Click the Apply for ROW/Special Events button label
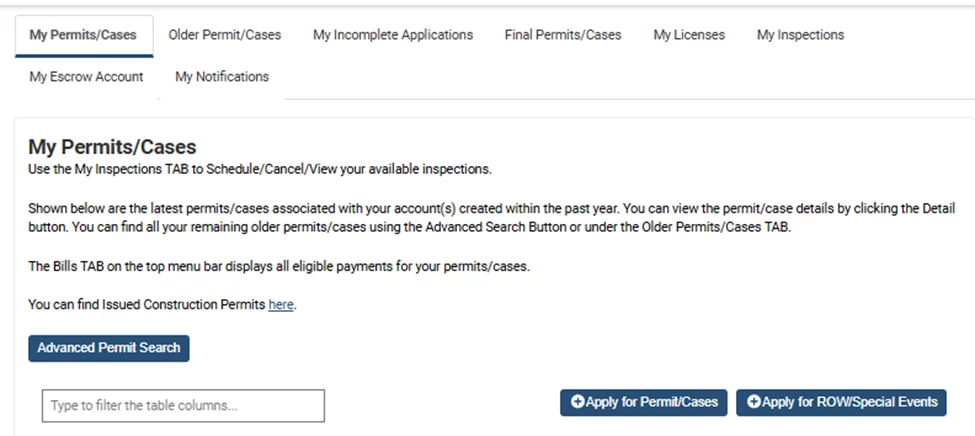The image size is (975, 436). point(850,402)
